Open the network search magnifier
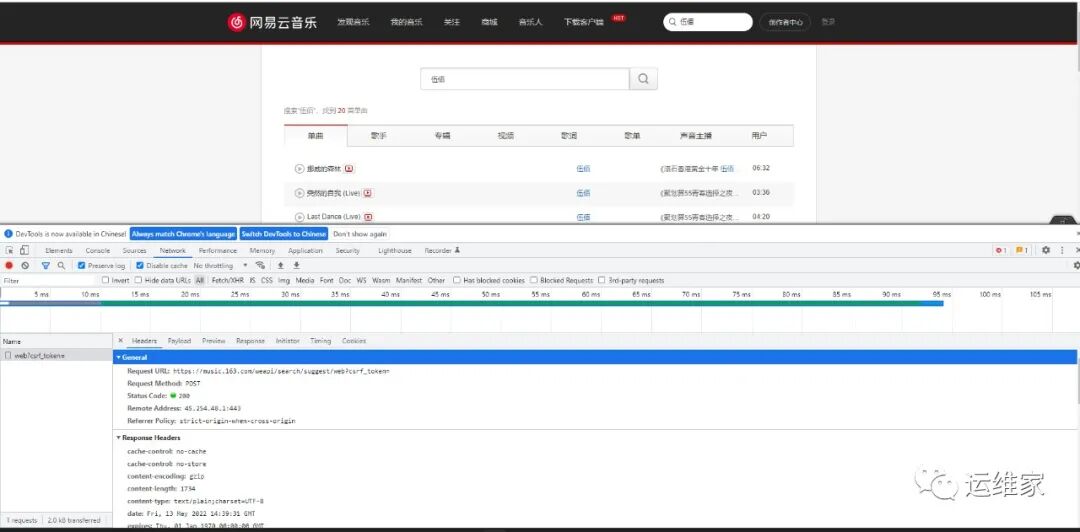This screenshot has width=1080, height=532. coord(61,265)
